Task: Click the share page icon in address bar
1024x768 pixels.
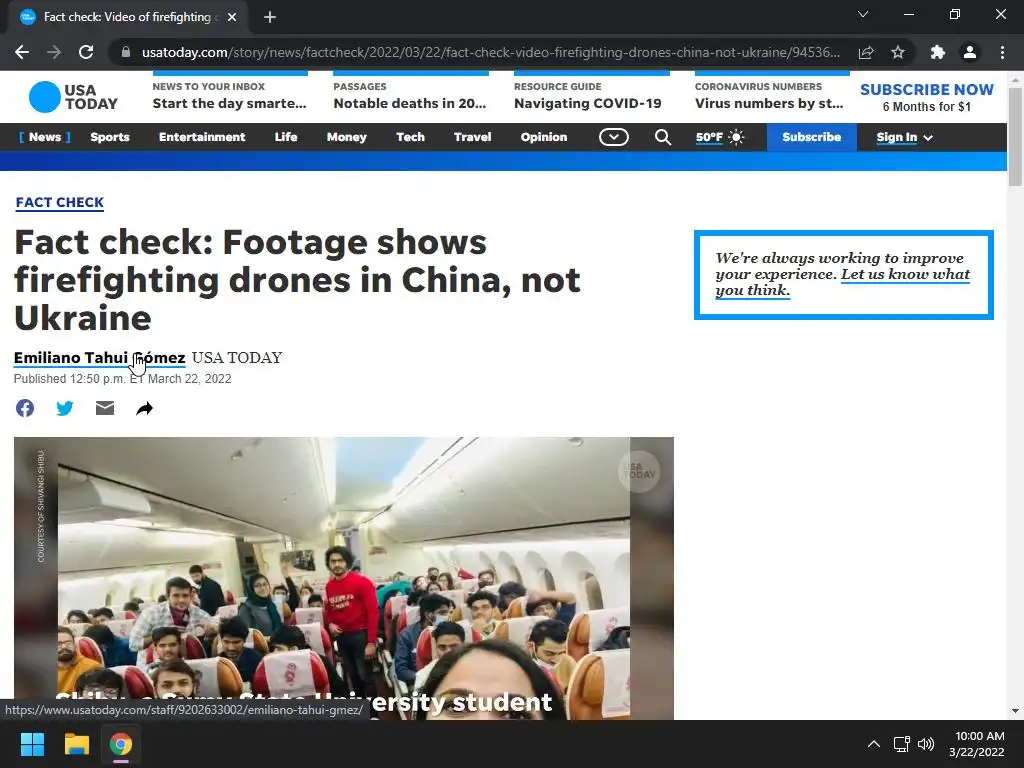Action: point(866,52)
